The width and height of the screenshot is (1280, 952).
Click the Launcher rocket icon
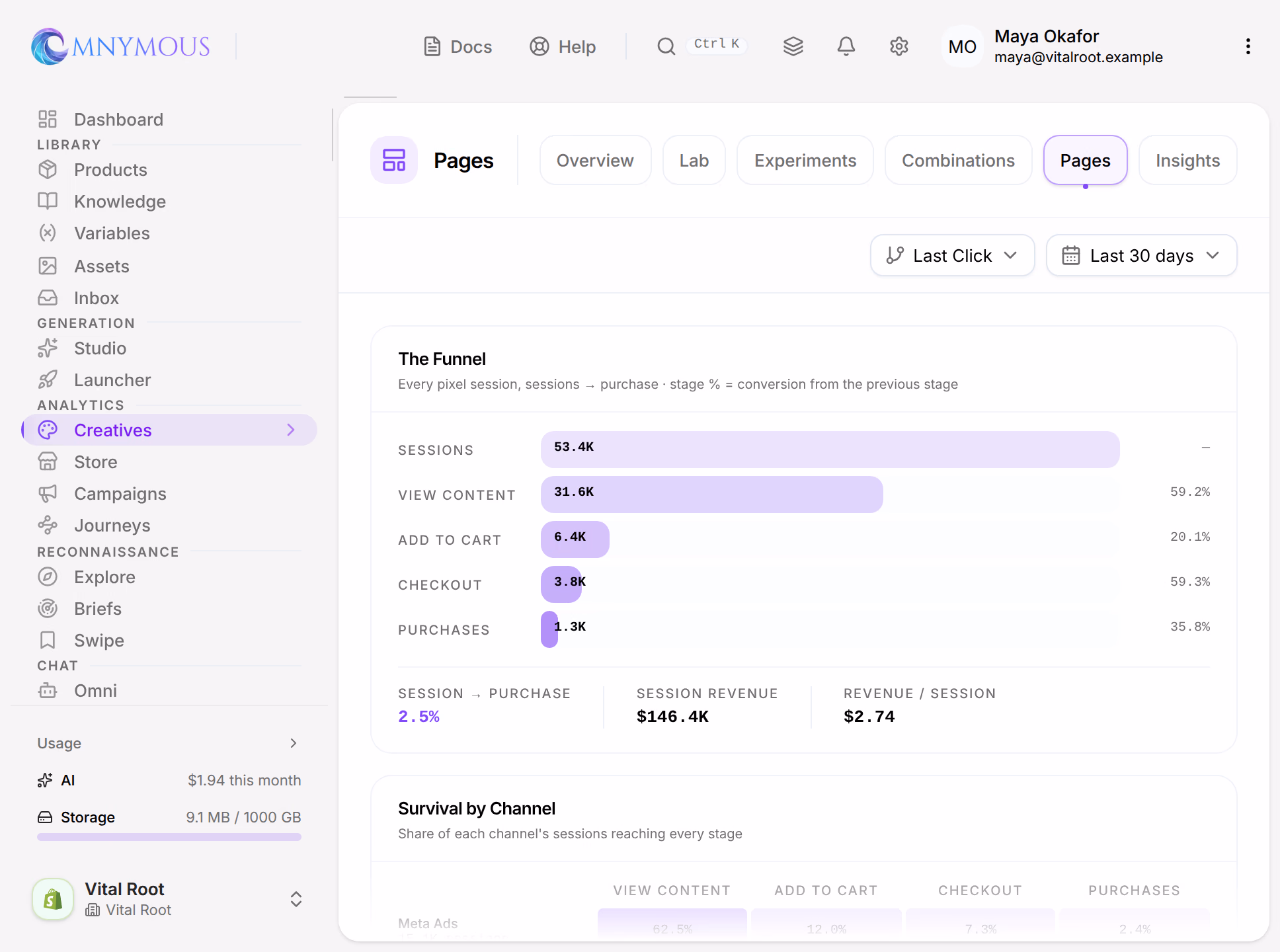click(48, 379)
